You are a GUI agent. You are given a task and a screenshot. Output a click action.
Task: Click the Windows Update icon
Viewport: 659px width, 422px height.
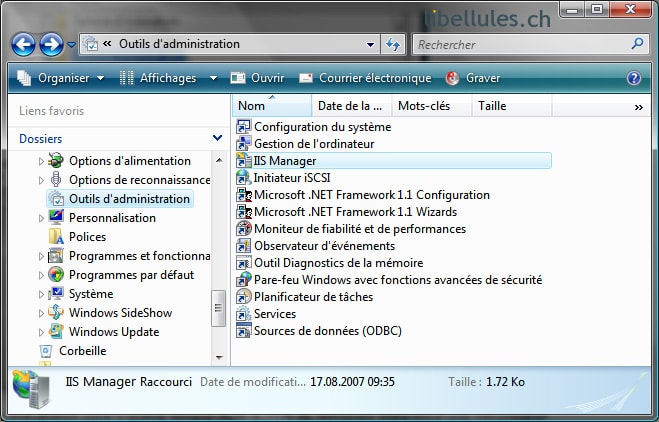coord(56,332)
